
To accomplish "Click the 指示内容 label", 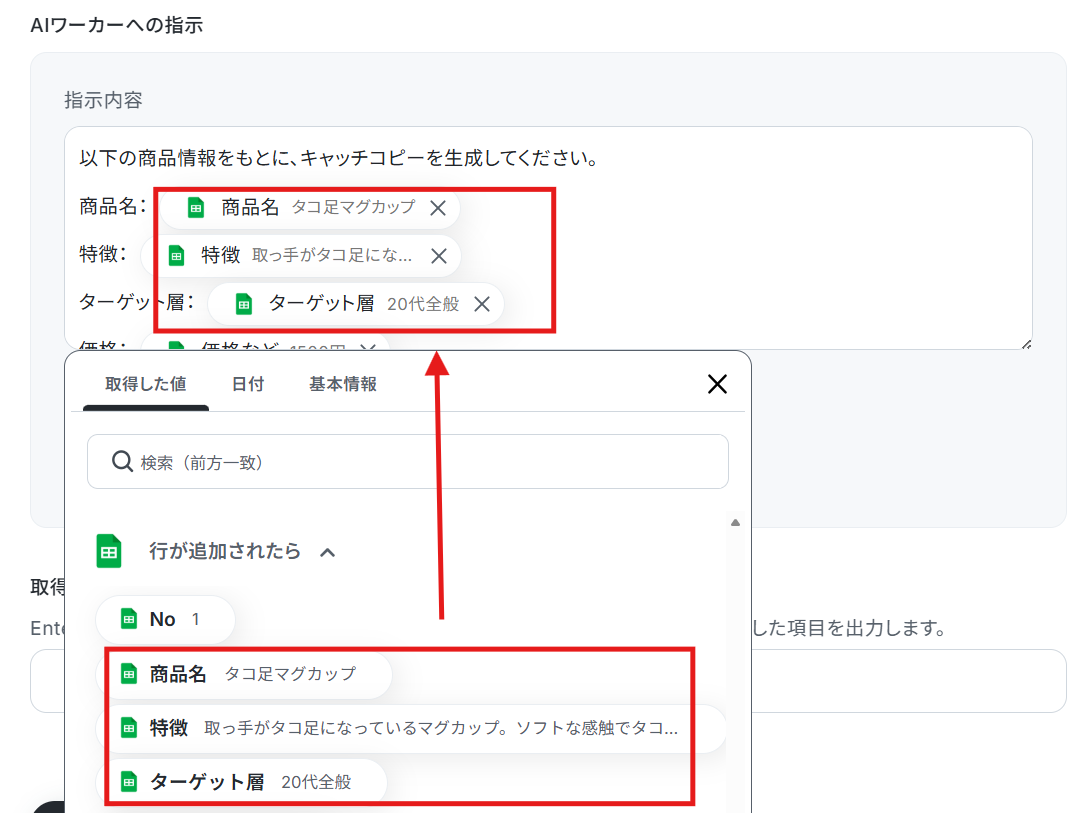I will (x=103, y=100).
